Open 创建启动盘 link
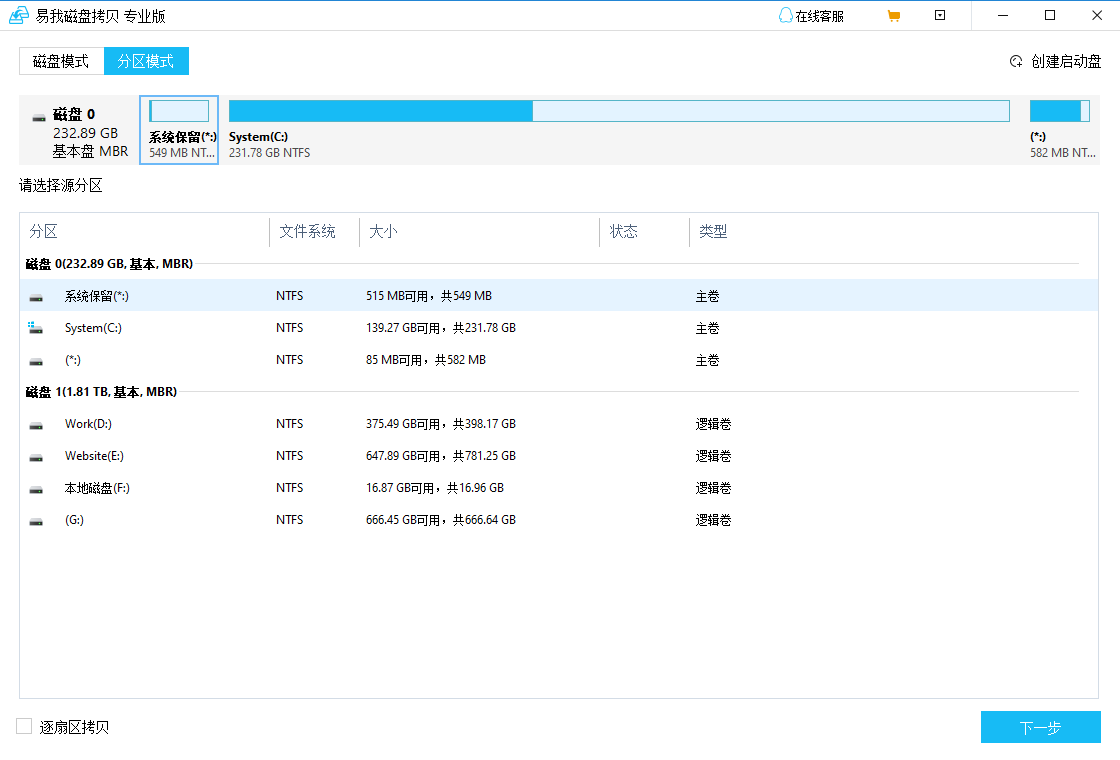The height and width of the screenshot is (760, 1120). [x=1066, y=61]
